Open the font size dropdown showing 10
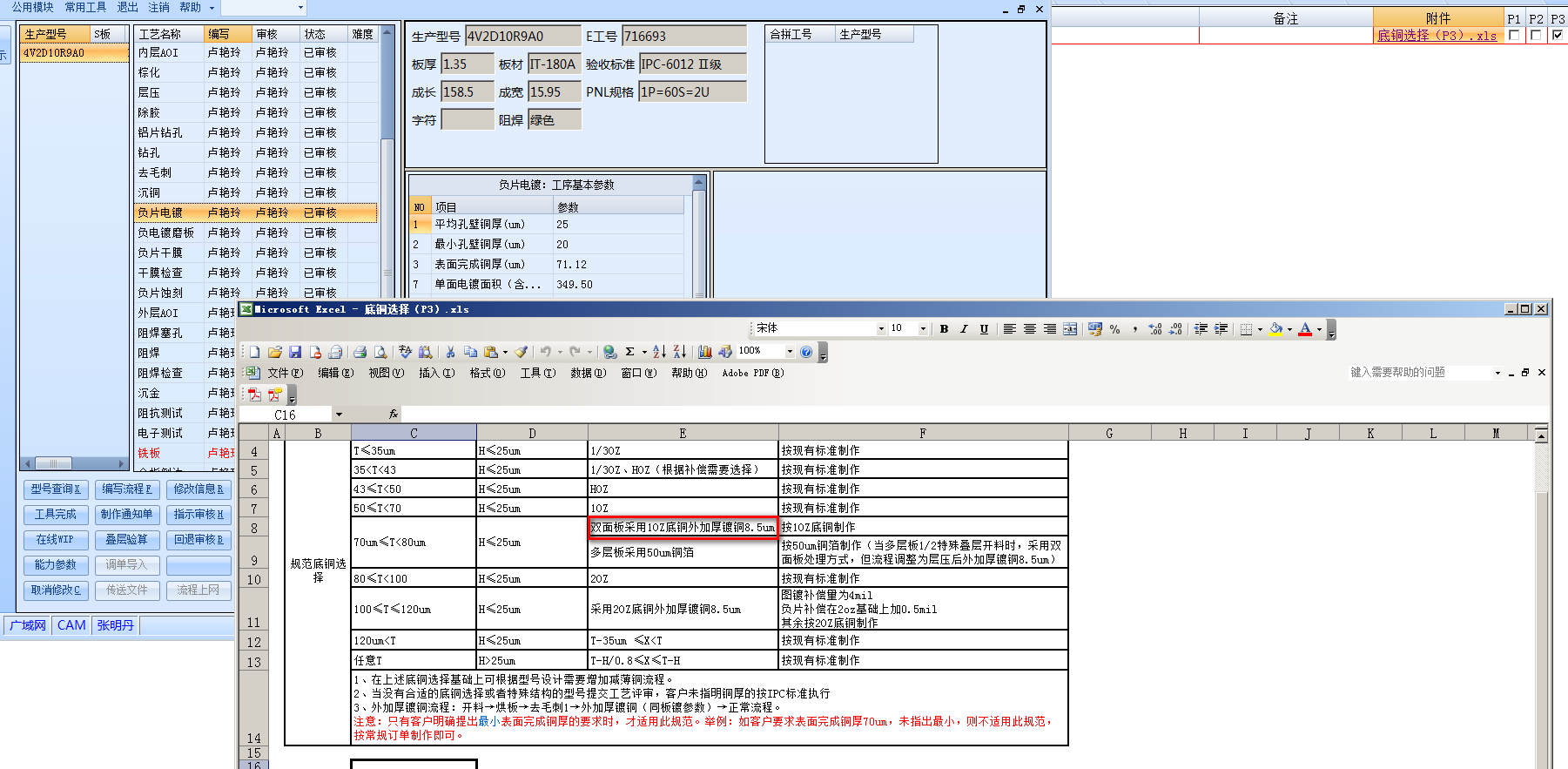Viewport: 1568px width, 769px height. click(923, 328)
